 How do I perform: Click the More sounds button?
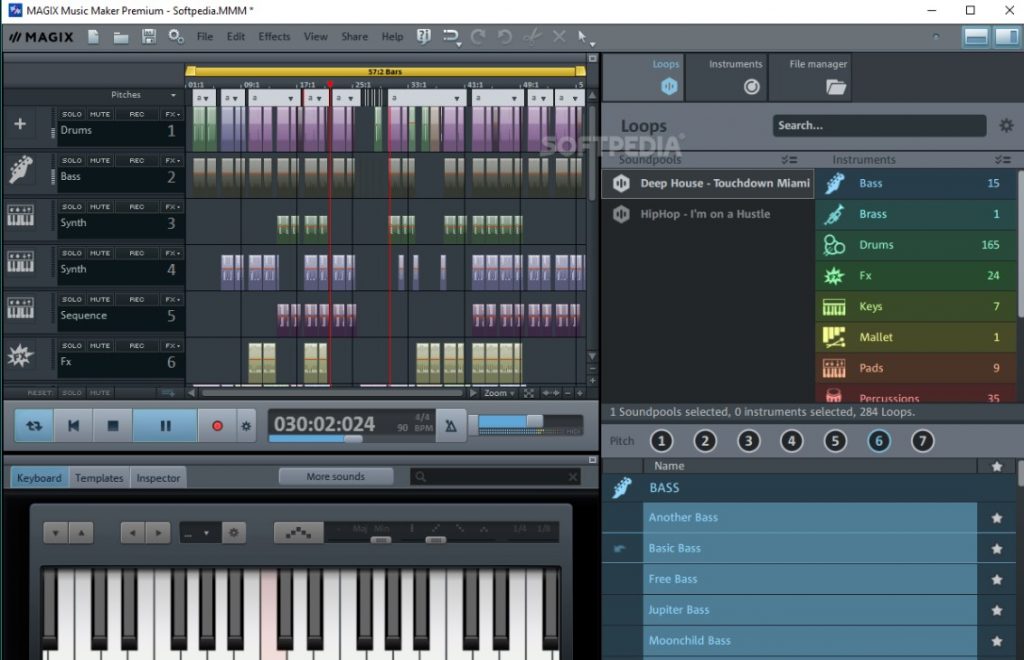[x=335, y=476]
